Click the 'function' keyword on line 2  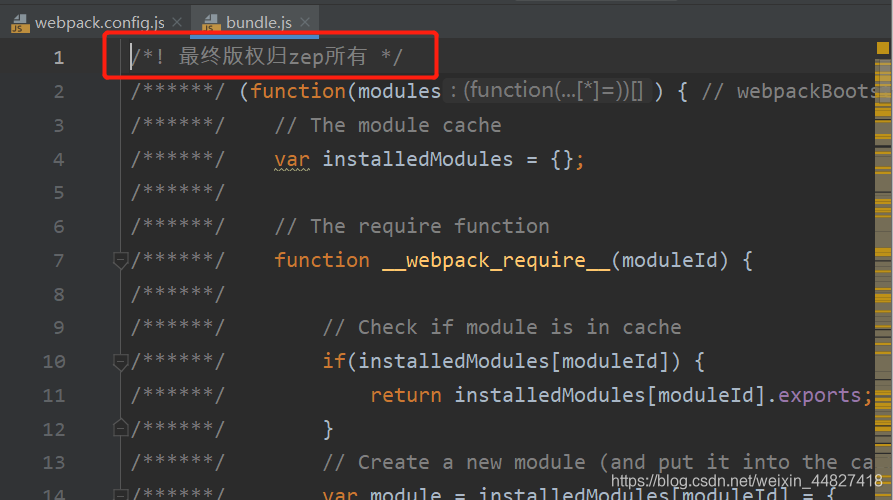[x=298, y=91]
